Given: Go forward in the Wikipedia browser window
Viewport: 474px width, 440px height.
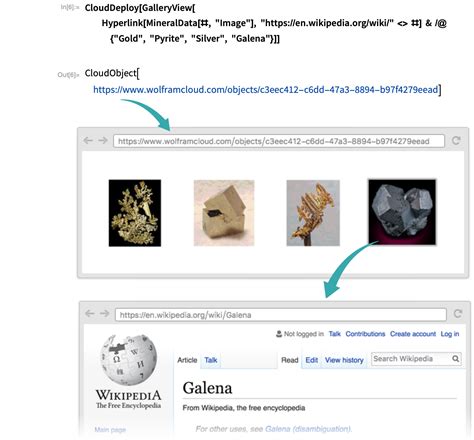Looking at the screenshot, I should point(105,314).
